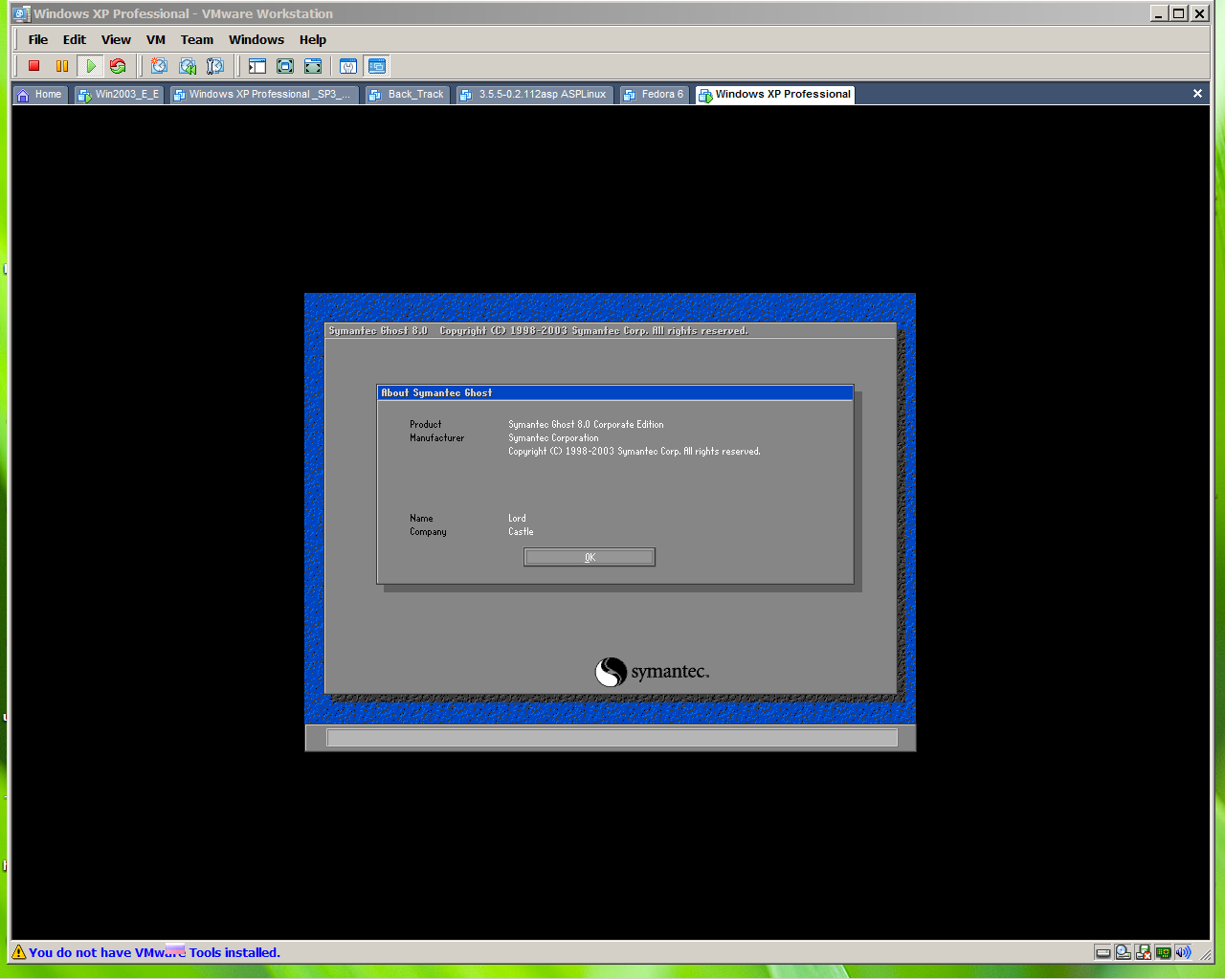Click the Reset virtual machine icon

pyautogui.click(x=118, y=66)
